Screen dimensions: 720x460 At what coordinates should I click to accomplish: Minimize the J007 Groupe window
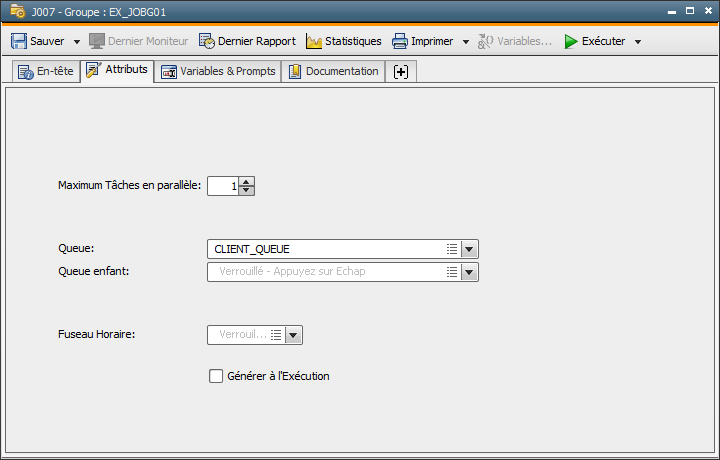tap(672, 11)
